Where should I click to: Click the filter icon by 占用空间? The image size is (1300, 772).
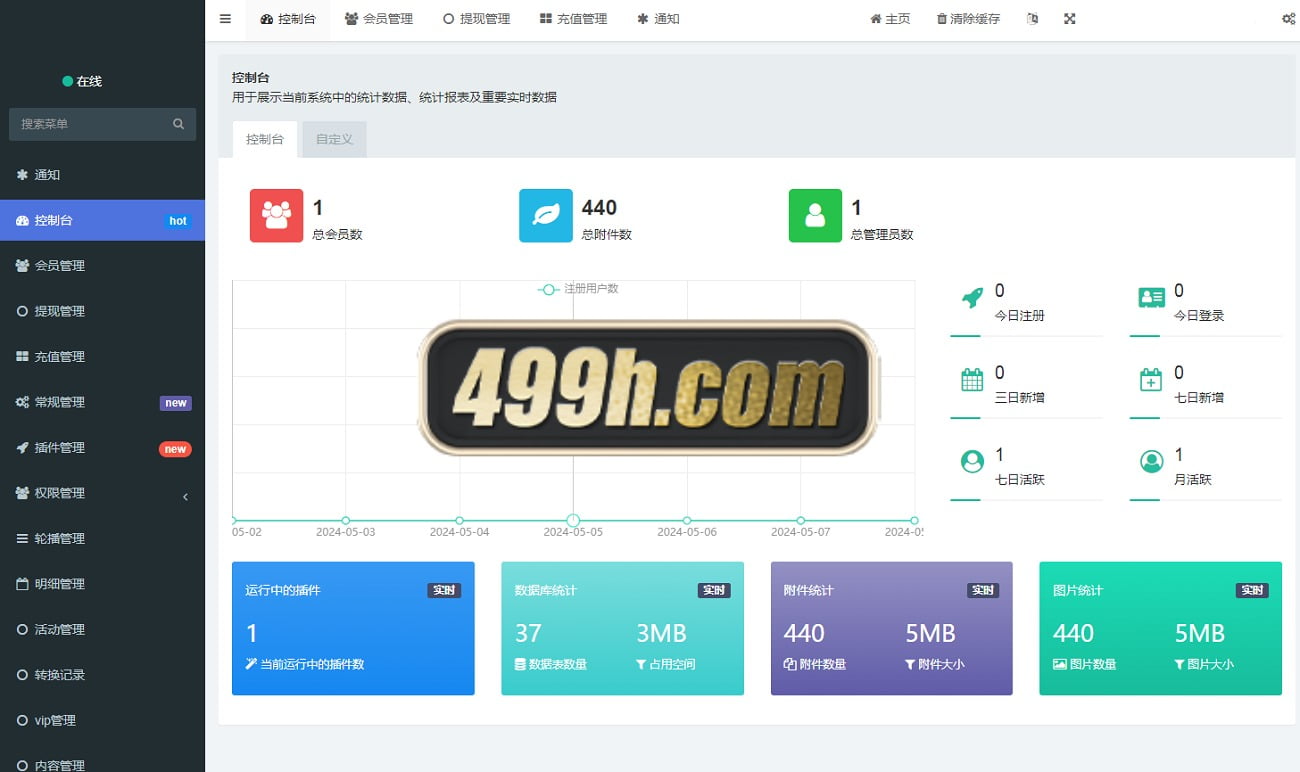[x=641, y=664]
